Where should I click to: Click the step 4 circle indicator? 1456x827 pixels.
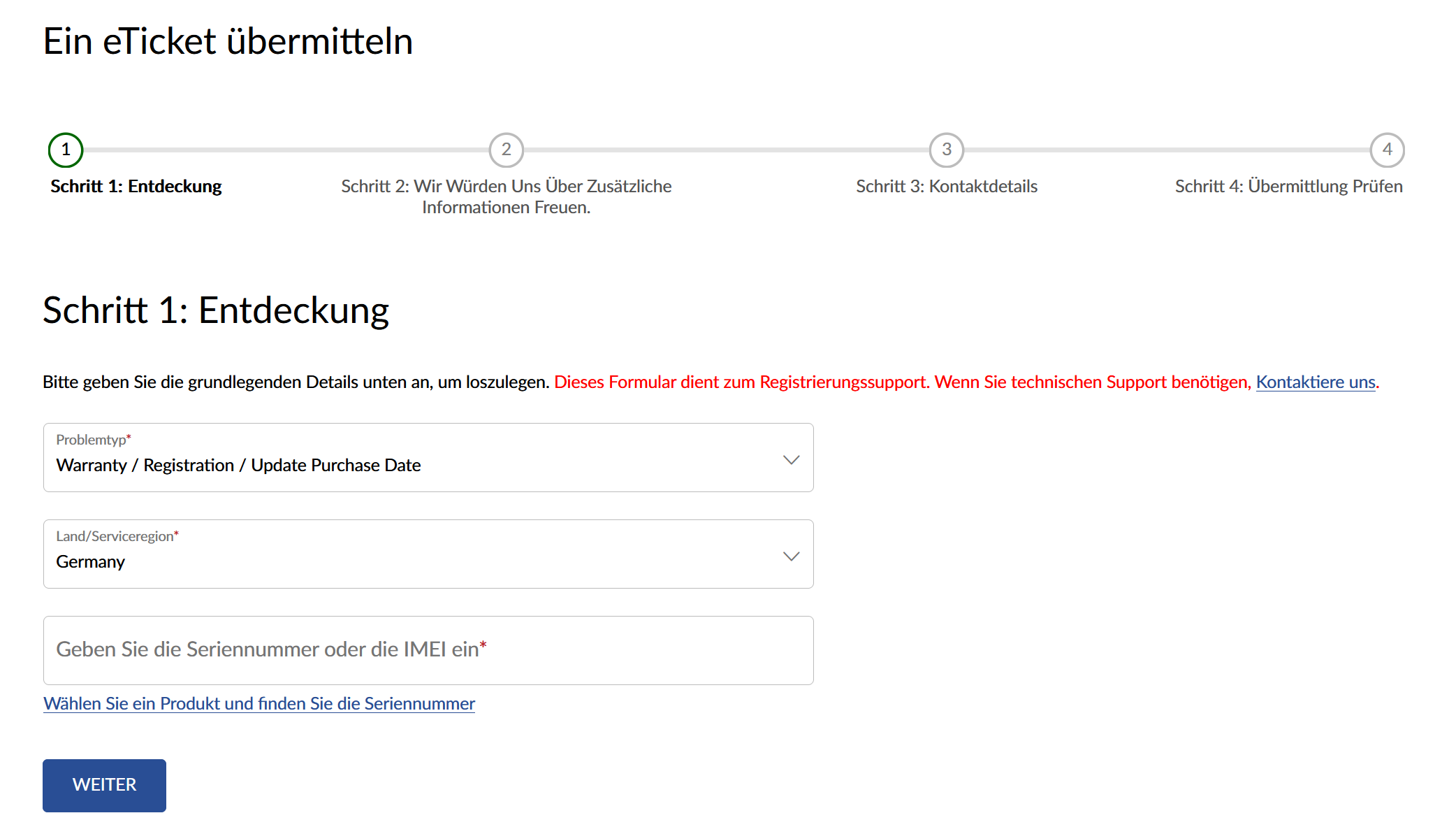point(1387,150)
